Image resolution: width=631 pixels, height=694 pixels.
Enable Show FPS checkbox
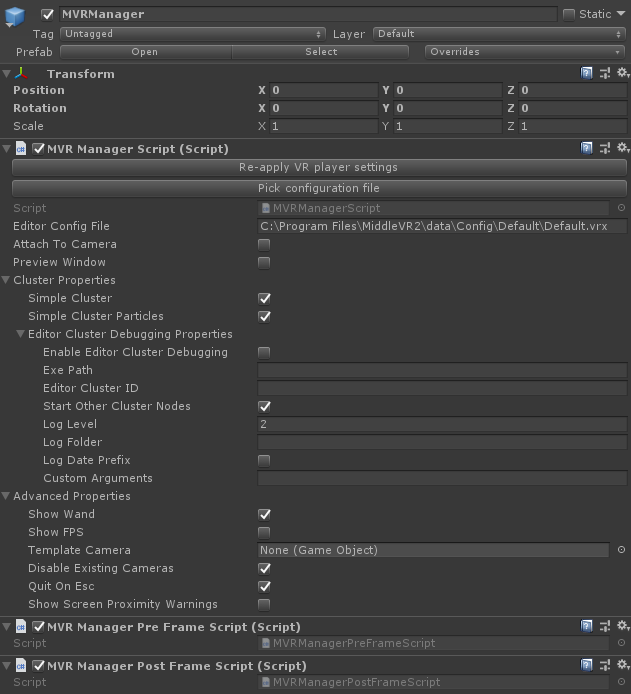[264, 532]
